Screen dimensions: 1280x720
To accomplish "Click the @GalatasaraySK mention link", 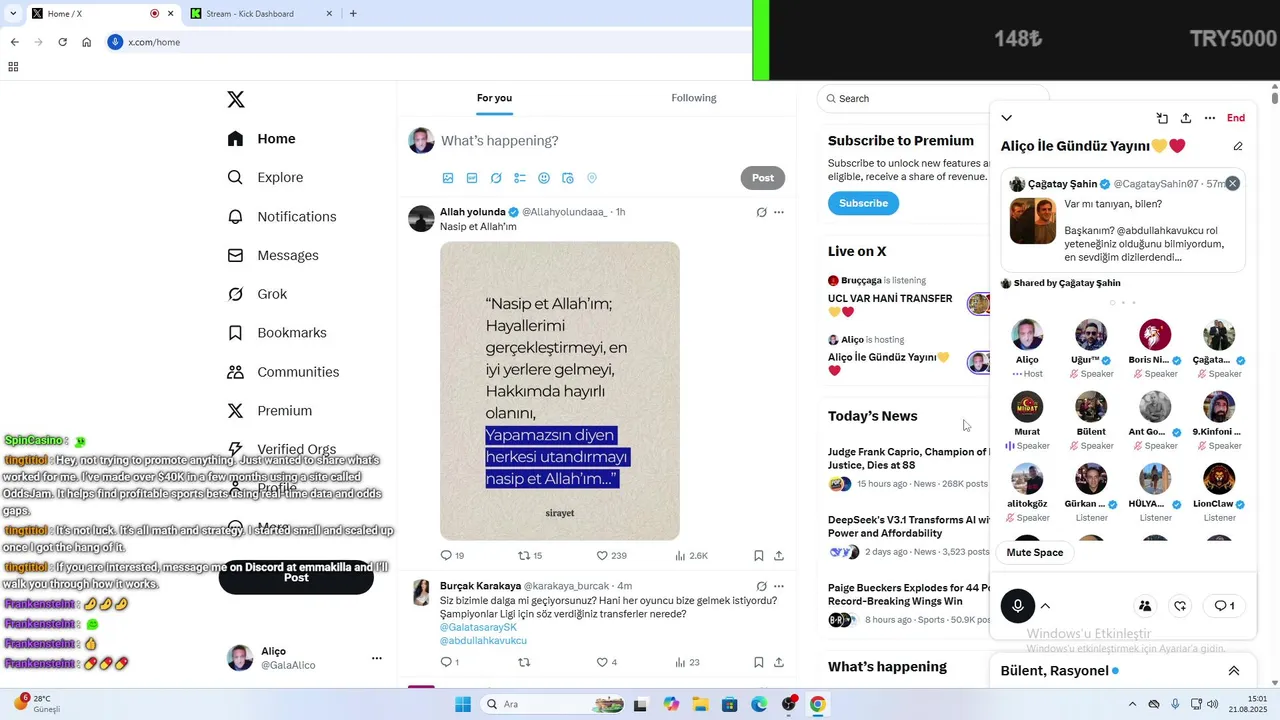I will [478, 627].
